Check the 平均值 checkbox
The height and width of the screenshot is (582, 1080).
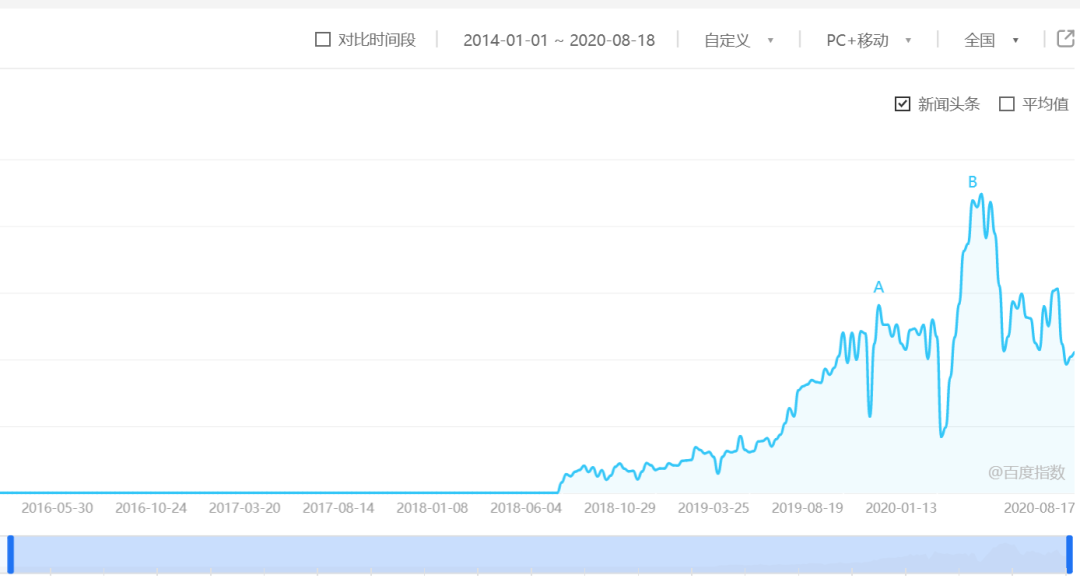1007,104
